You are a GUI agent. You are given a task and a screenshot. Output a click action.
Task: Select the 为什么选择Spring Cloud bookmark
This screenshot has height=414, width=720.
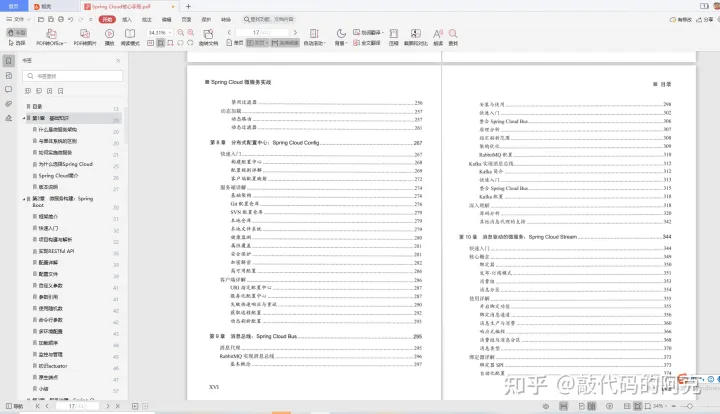point(65,164)
